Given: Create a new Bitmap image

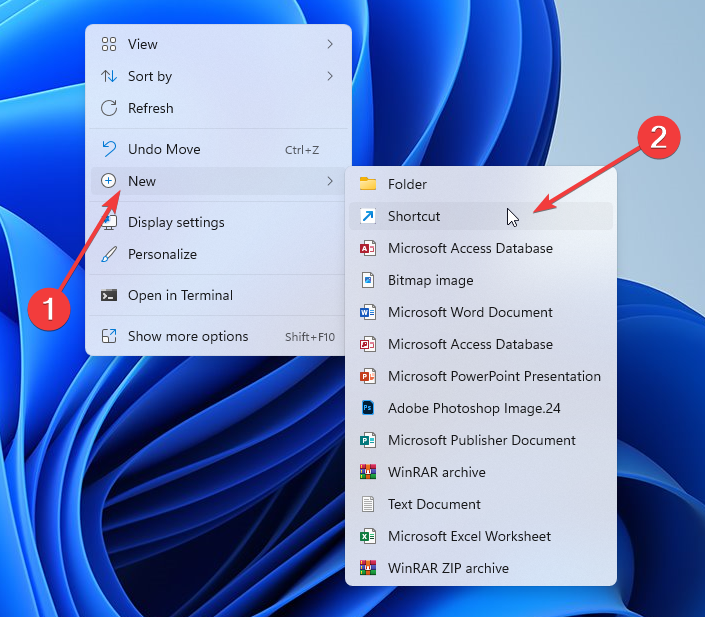Looking at the screenshot, I should click(481, 280).
